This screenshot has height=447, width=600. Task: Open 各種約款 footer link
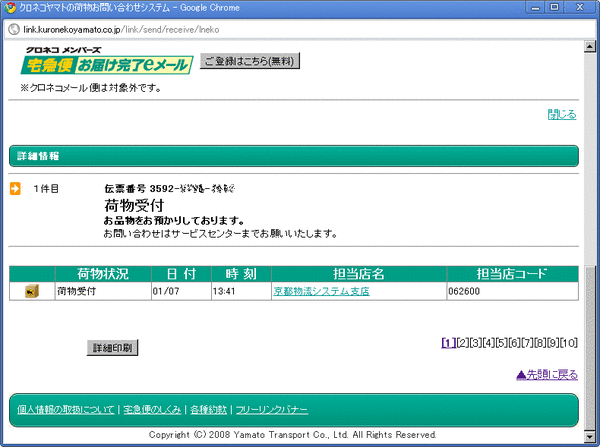pos(209,410)
